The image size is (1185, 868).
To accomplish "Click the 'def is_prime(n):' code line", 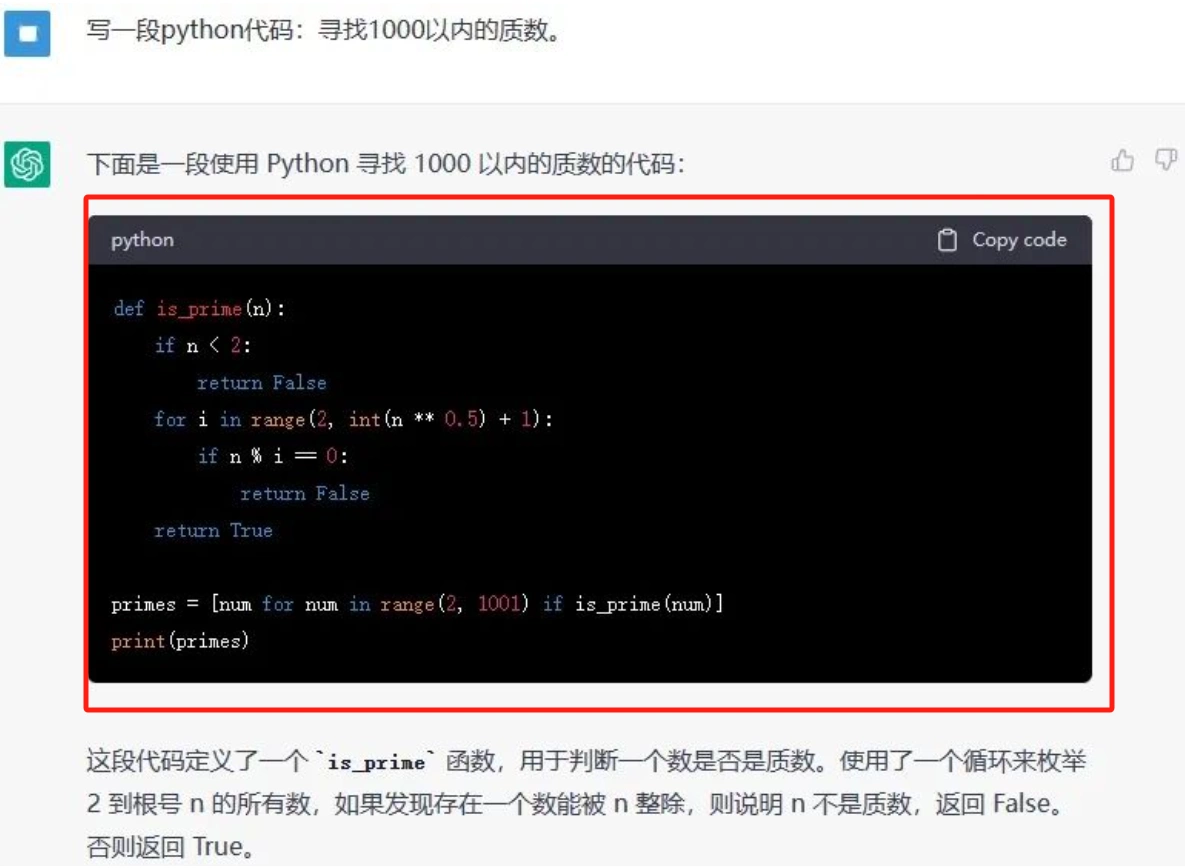I will coord(200,308).
